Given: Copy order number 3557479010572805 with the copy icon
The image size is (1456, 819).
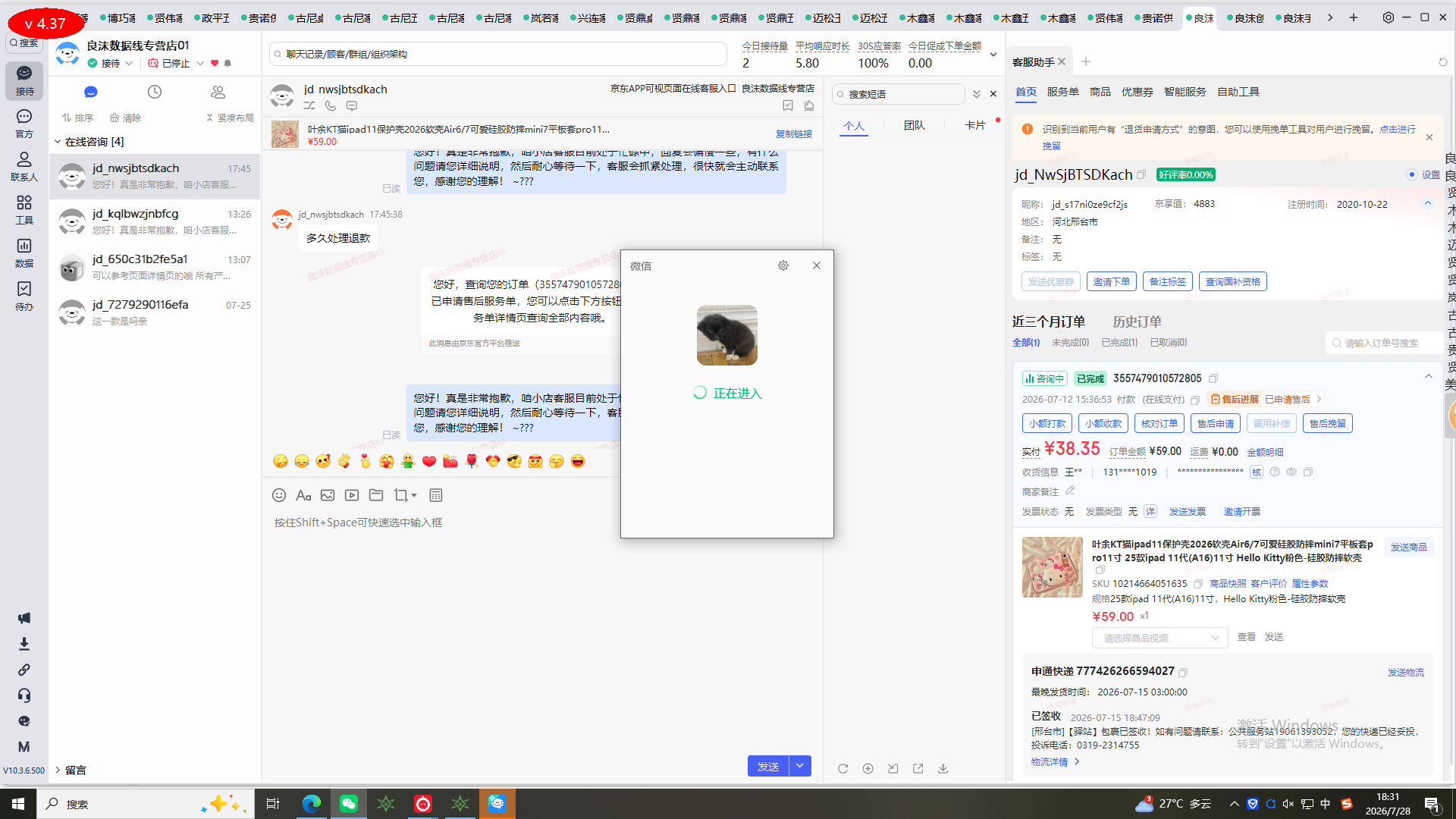Looking at the screenshot, I should coord(1213,378).
